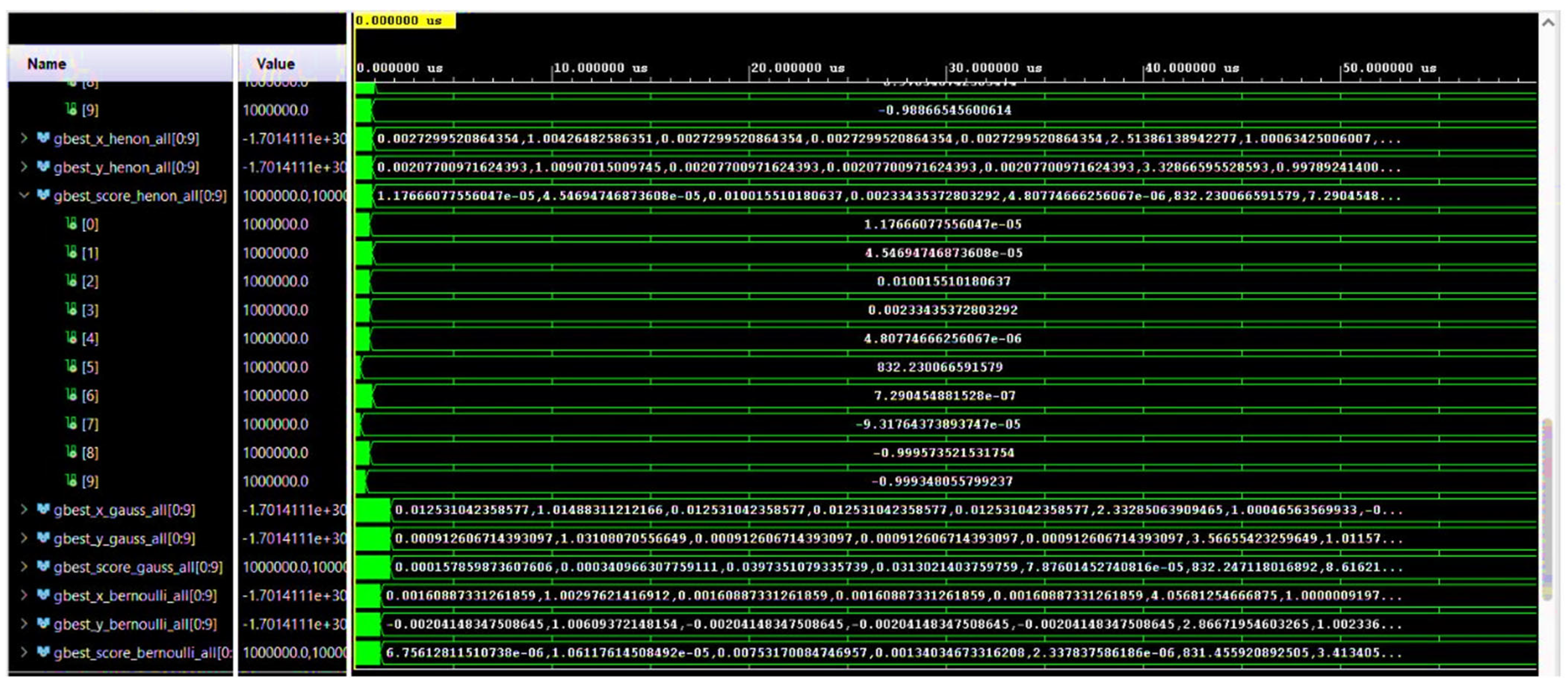Click gbest_x_henon_all bus signal icon
The width and height of the screenshot is (1568, 686).
pyautogui.click(x=42, y=138)
